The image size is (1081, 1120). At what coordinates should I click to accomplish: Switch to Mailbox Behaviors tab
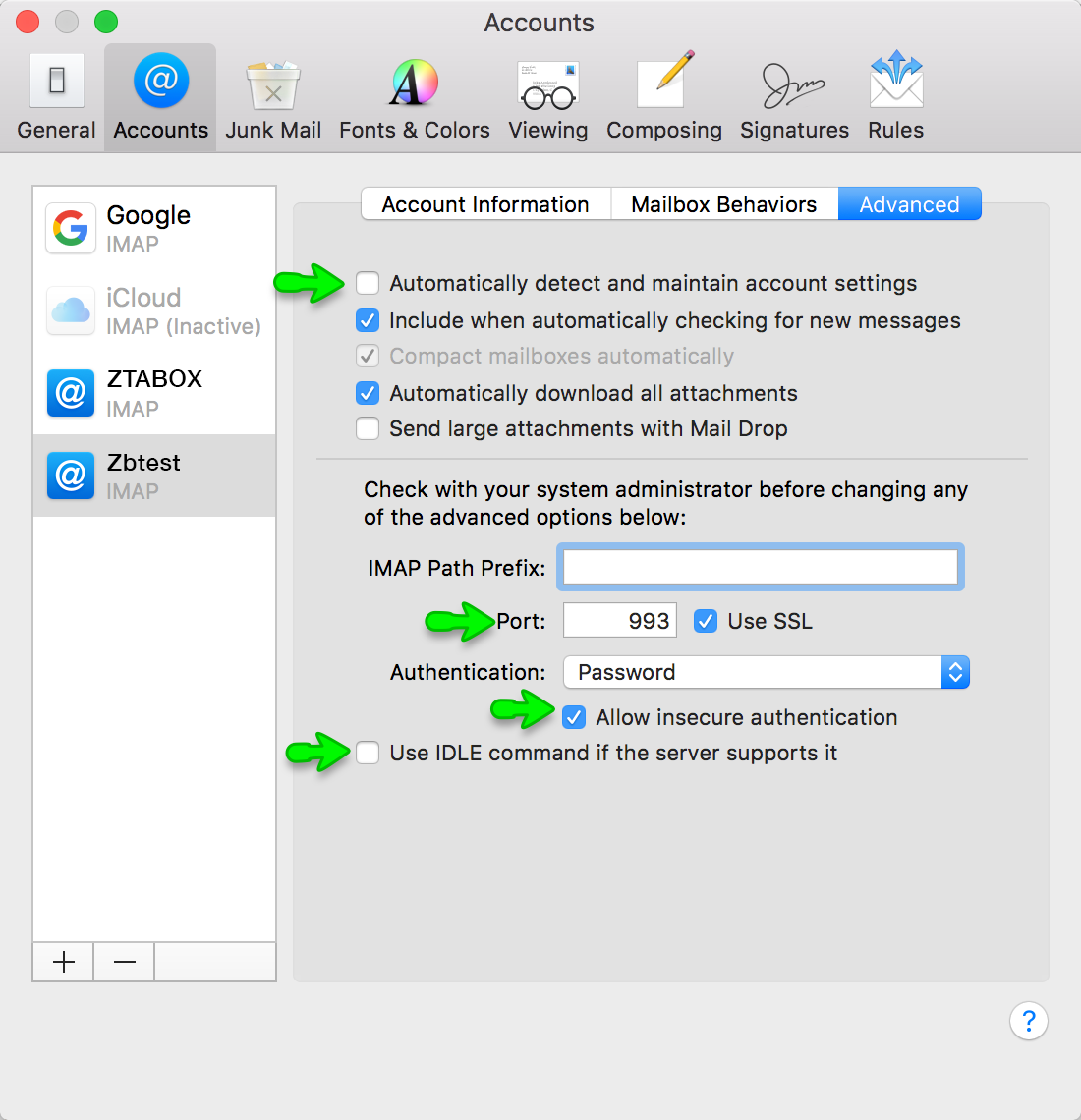pyautogui.click(x=723, y=204)
